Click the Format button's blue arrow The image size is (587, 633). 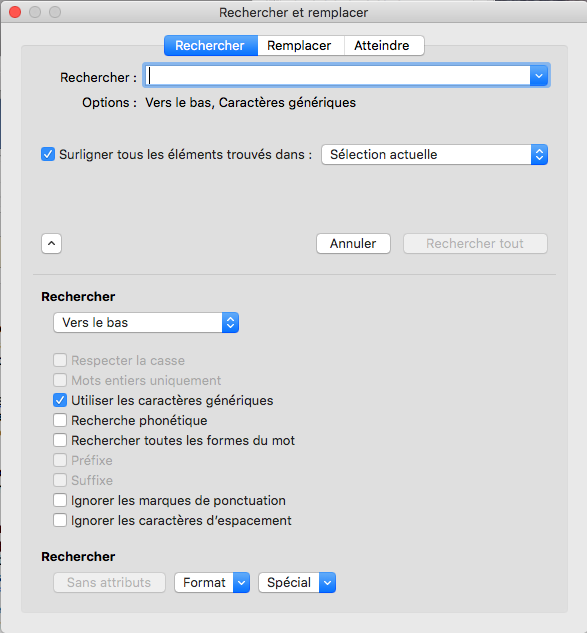point(241,583)
